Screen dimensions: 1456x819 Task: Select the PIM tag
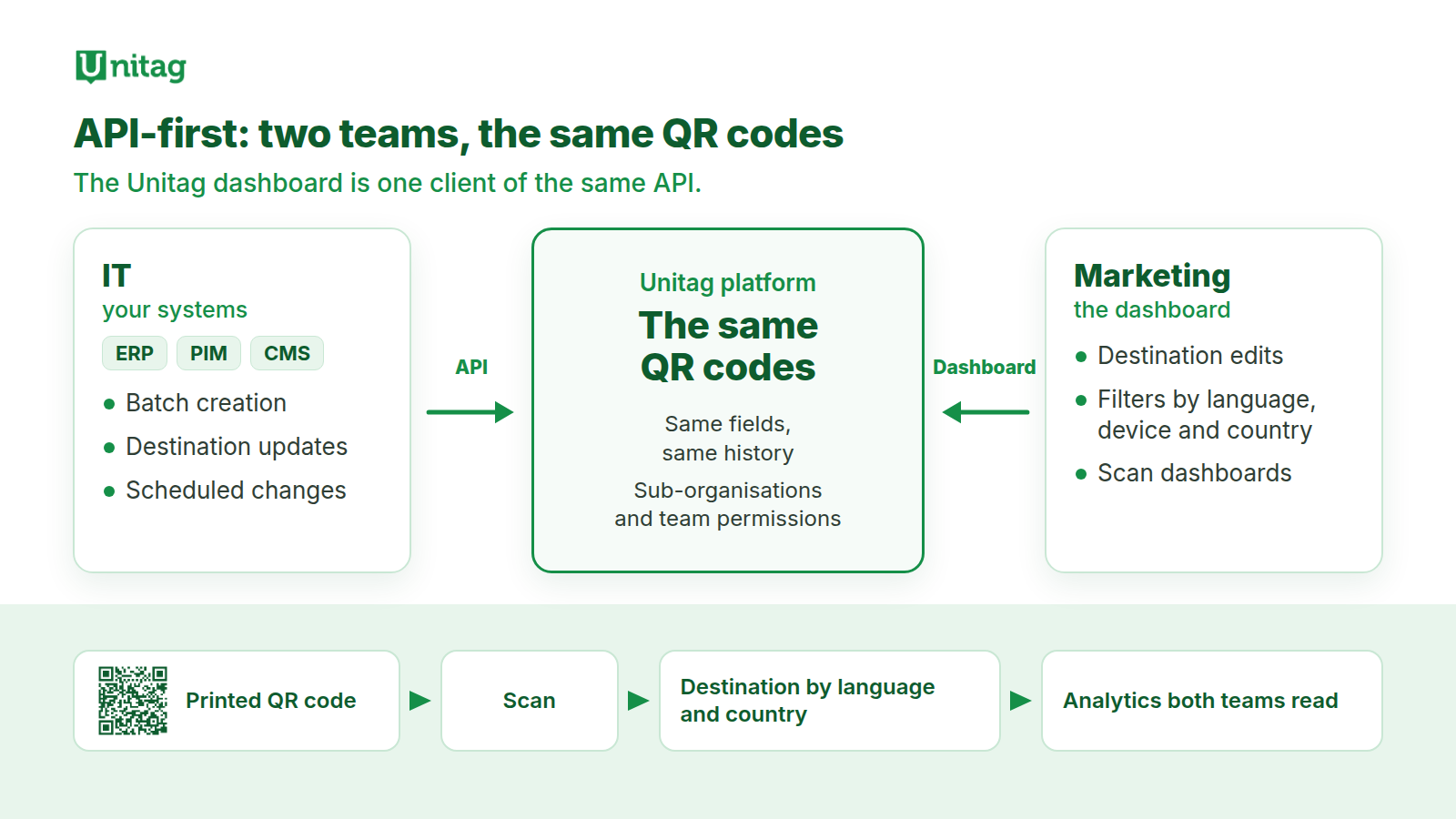(x=208, y=353)
